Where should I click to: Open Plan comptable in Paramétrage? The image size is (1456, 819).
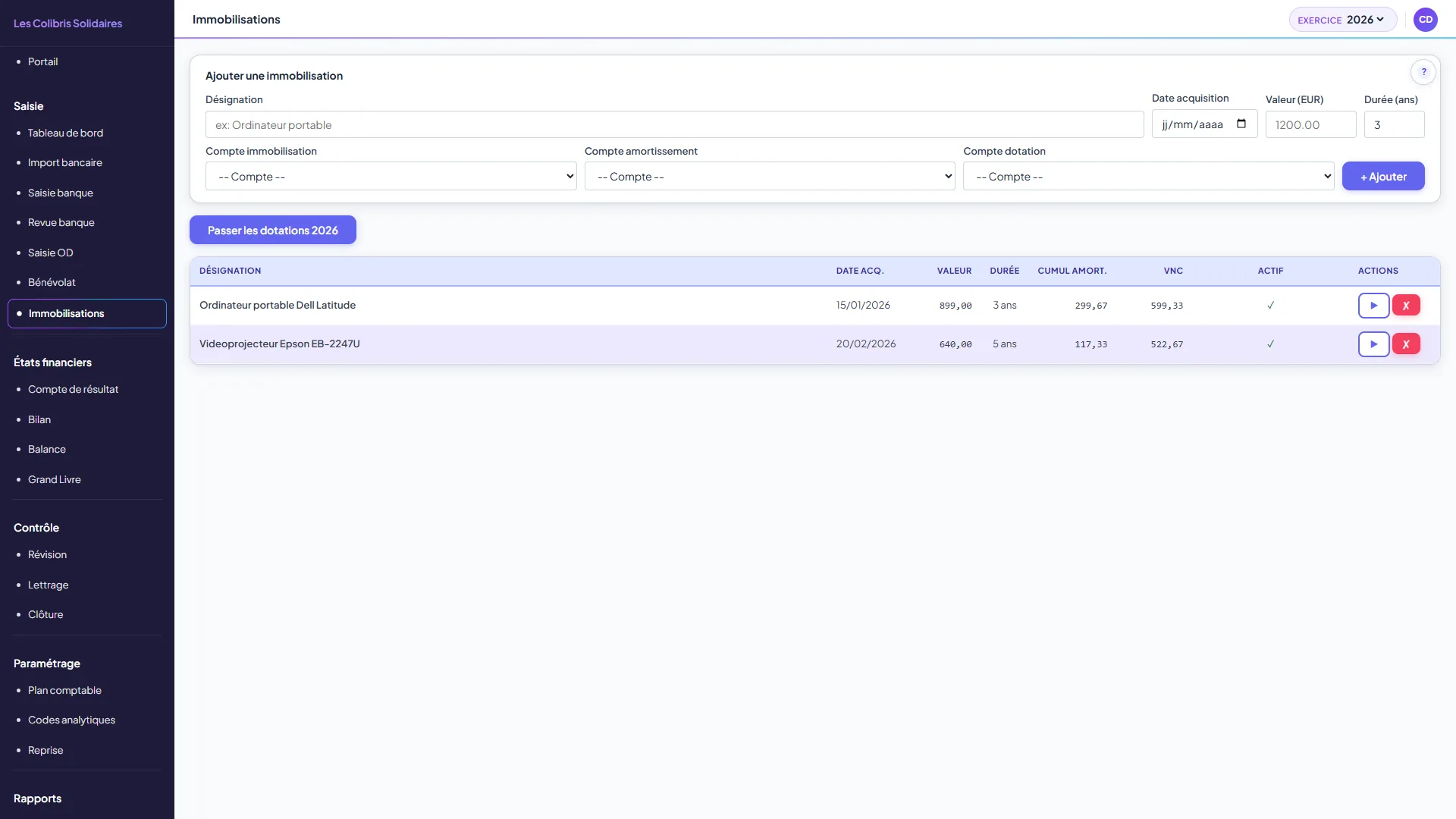pos(64,690)
